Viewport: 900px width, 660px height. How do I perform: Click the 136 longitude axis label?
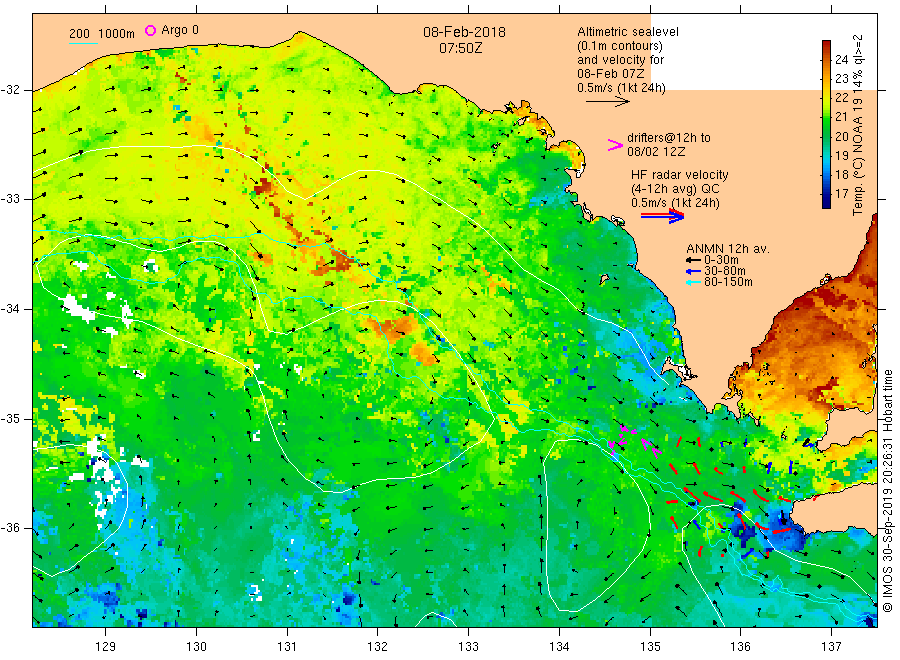[x=740, y=647]
